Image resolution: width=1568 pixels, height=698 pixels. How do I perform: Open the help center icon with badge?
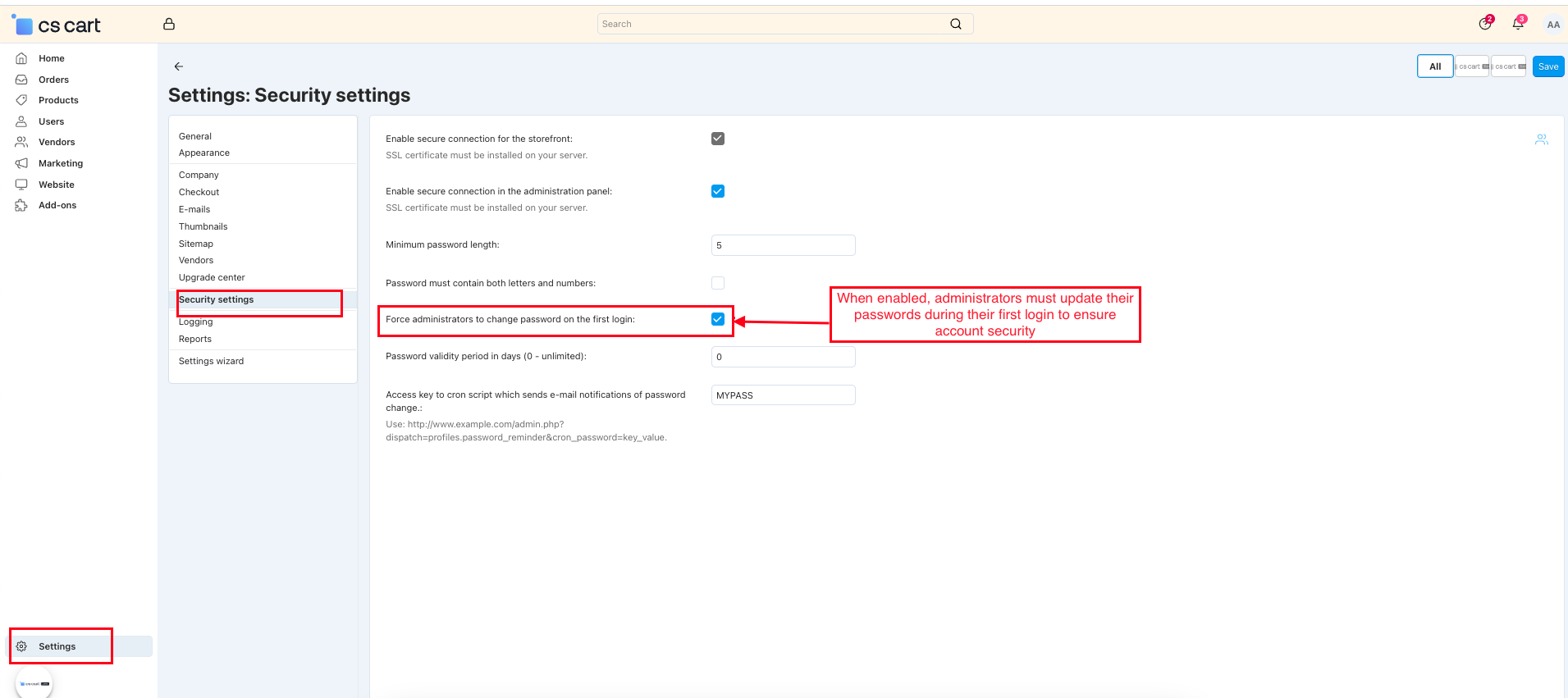coord(1485,24)
